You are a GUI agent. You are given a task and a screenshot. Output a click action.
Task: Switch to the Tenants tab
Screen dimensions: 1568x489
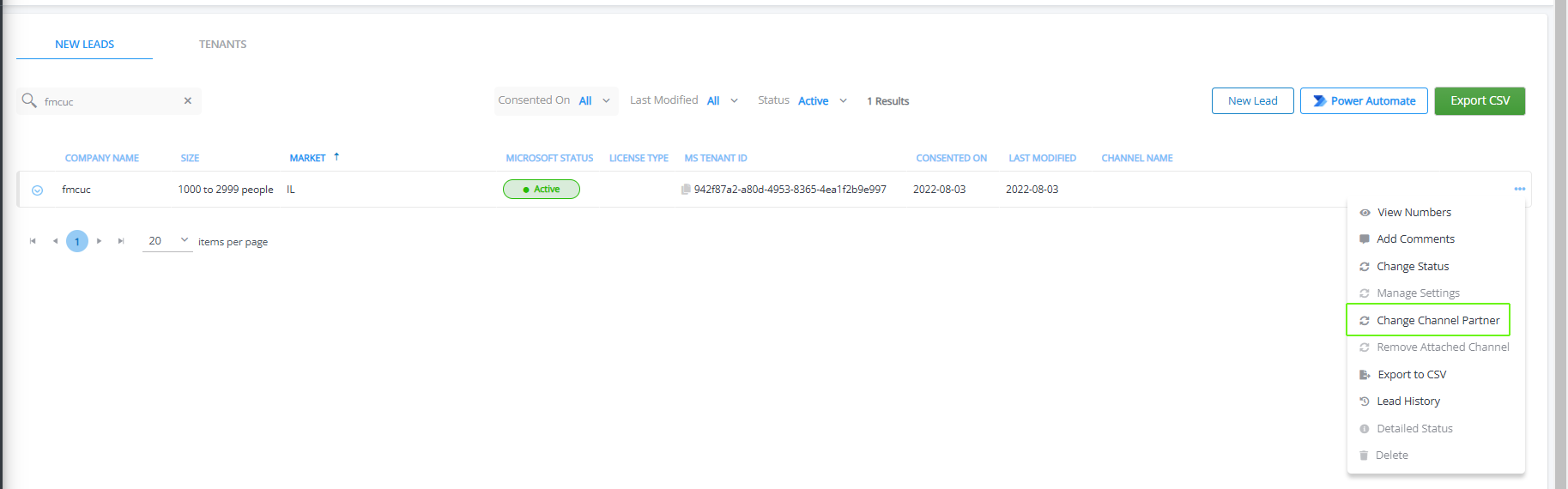coord(222,45)
